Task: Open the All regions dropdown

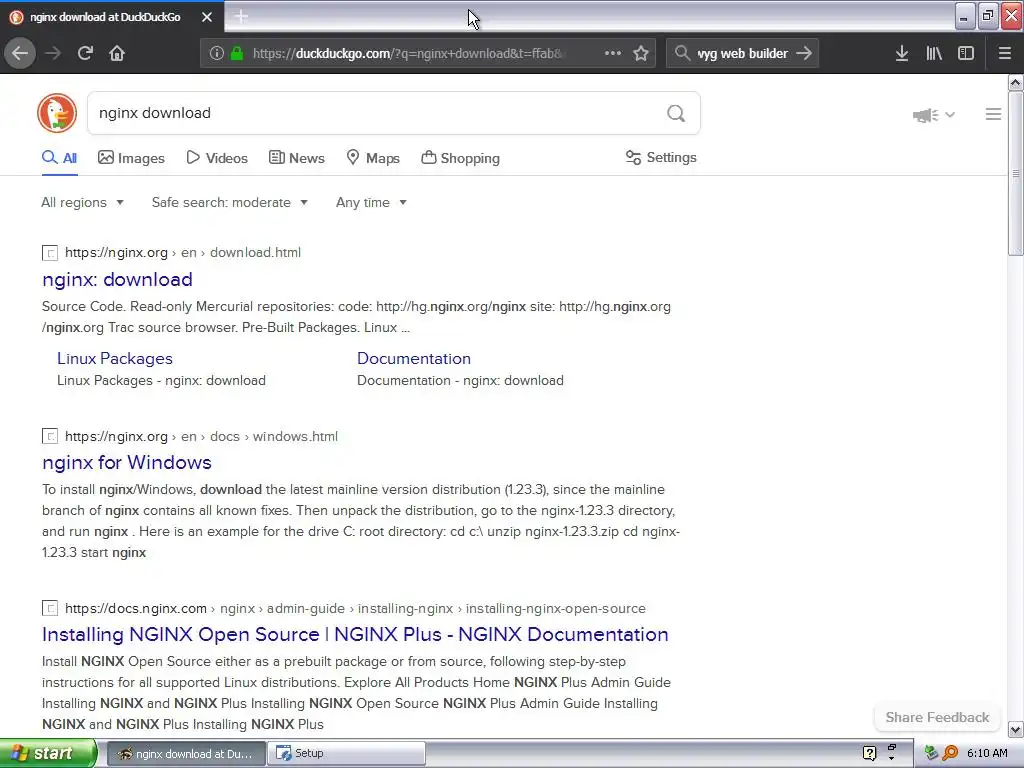Action: click(82, 202)
